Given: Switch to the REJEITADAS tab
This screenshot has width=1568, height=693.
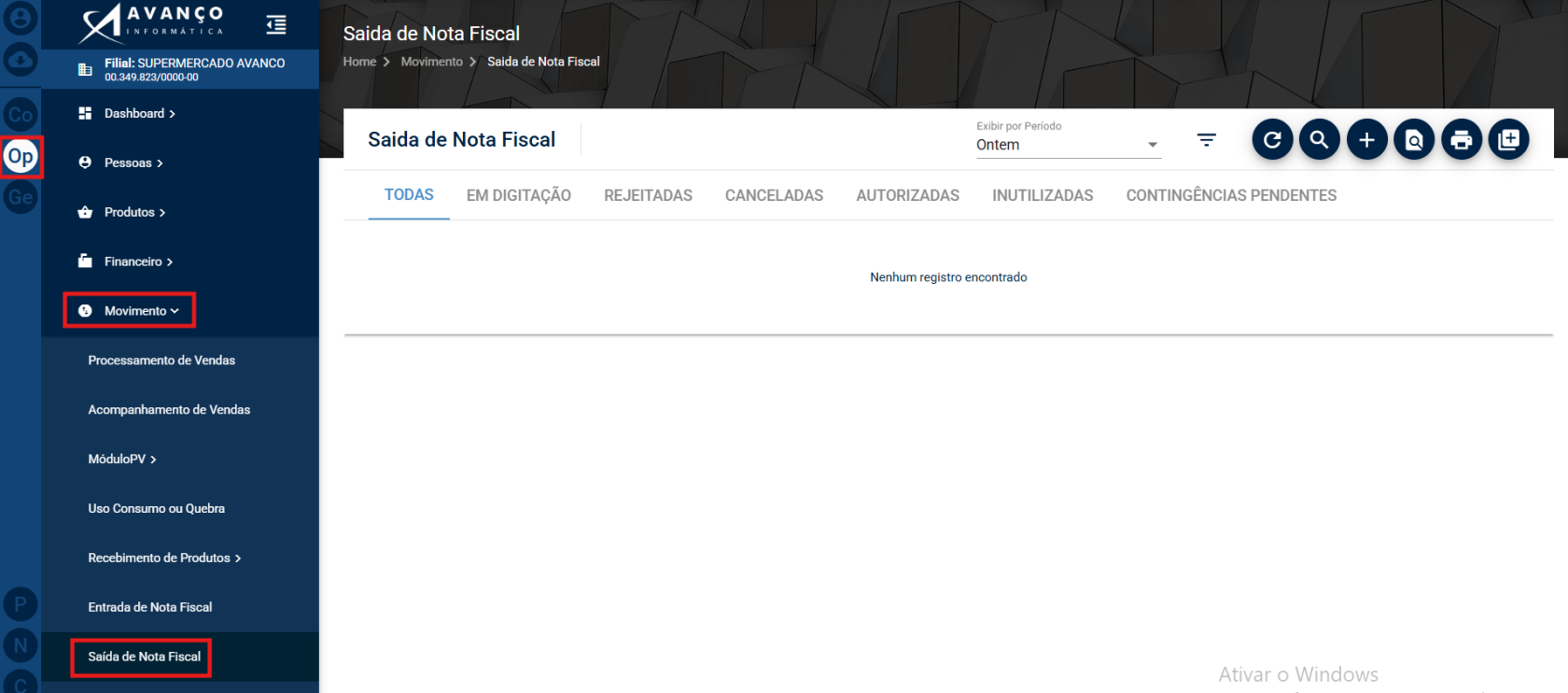Looking at the screenshot, I should pos(648,195).
